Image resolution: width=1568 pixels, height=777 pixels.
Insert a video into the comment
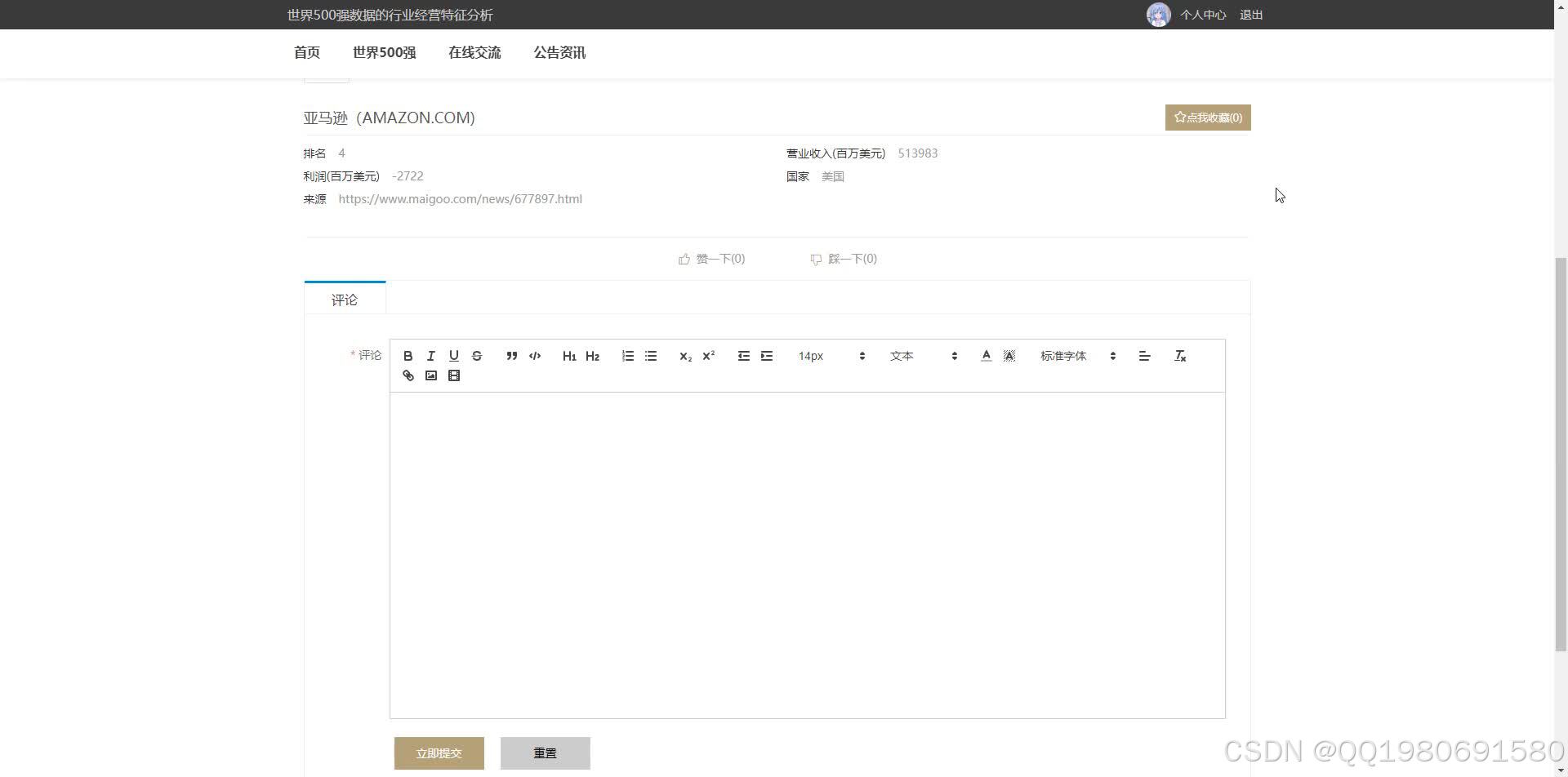(x=454, y=375)
